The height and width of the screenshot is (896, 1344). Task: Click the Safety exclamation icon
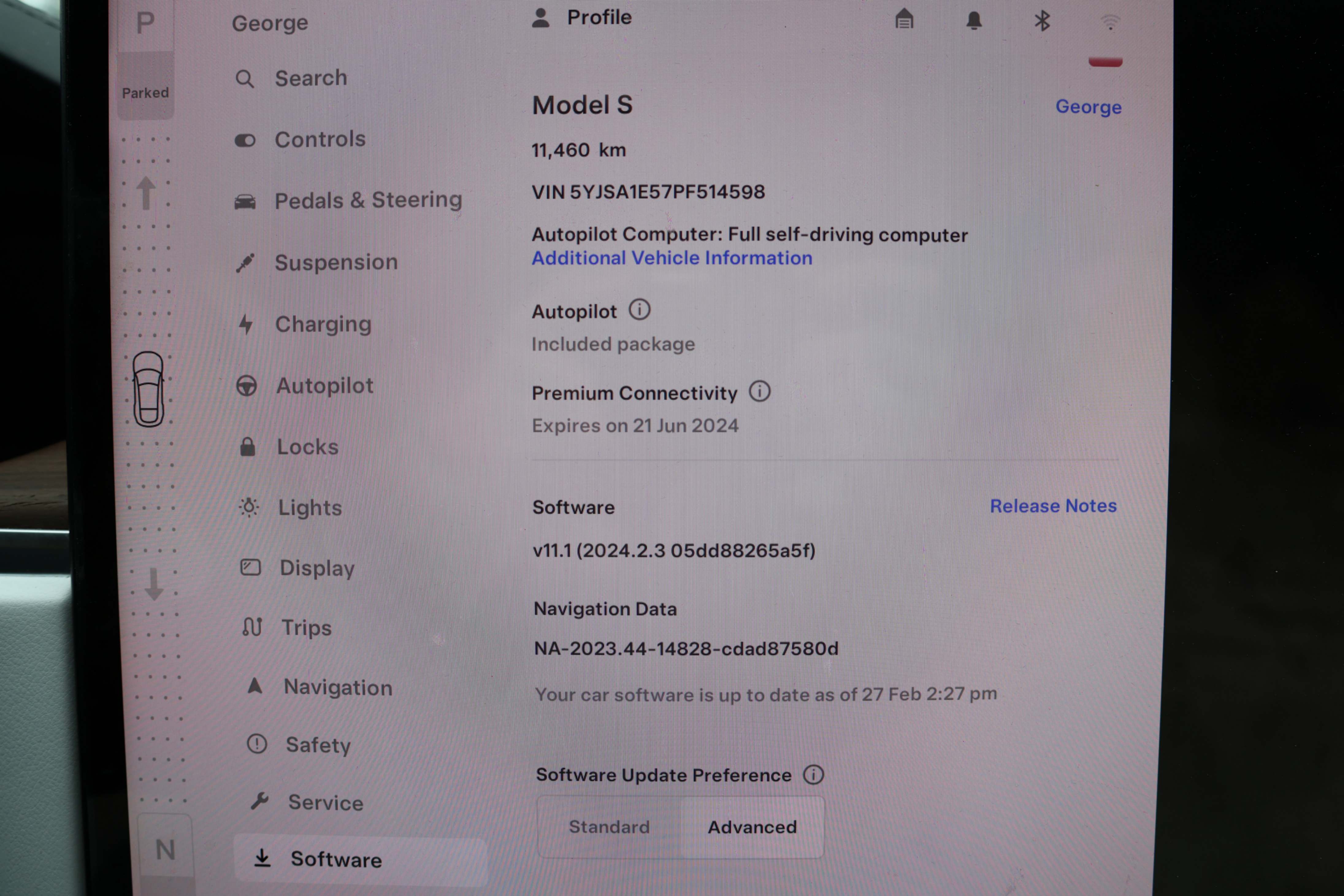pyautogui.click(x=257, y=744)
